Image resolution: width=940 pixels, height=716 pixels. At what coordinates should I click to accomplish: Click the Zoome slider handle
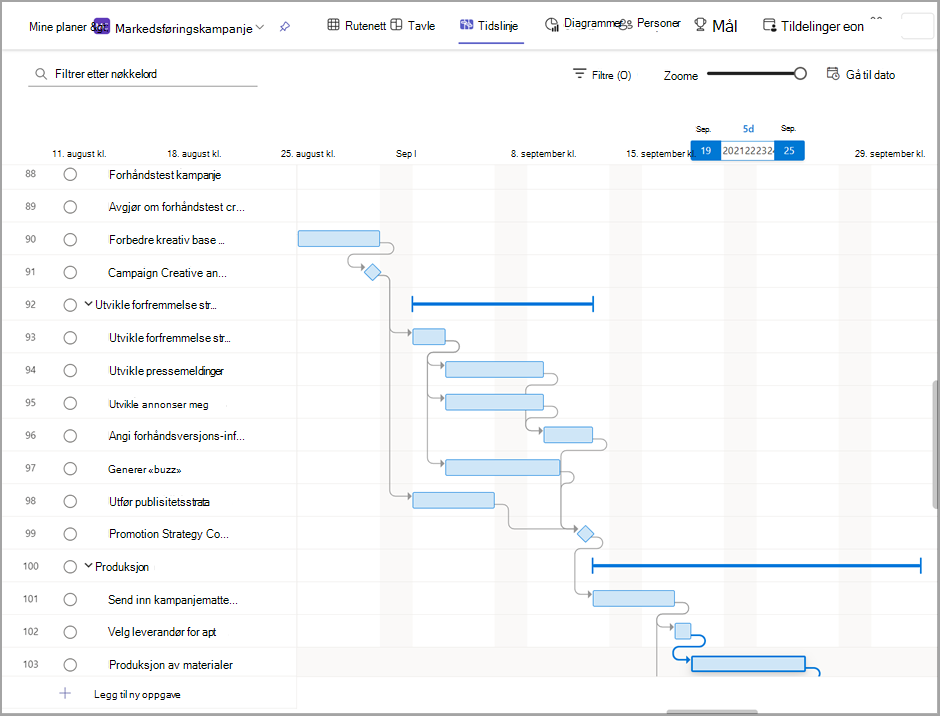(800, 74)
